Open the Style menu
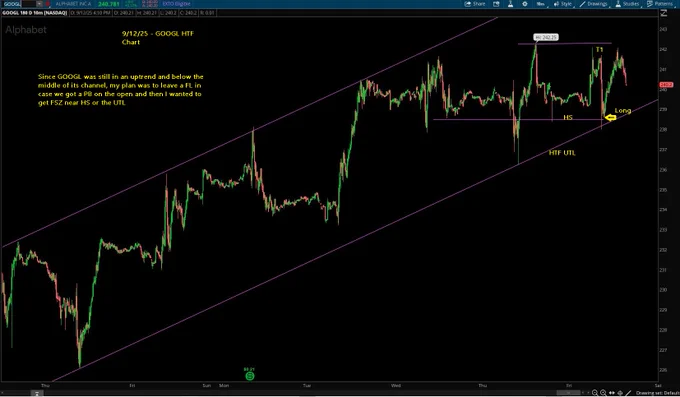 point(563,4)
